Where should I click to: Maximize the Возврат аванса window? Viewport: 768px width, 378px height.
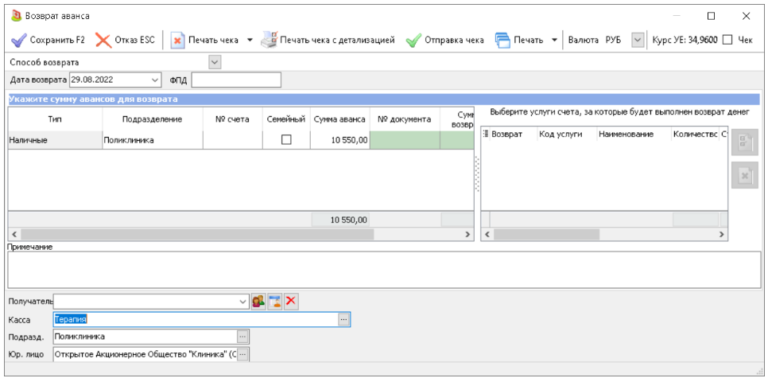(711, 16)
